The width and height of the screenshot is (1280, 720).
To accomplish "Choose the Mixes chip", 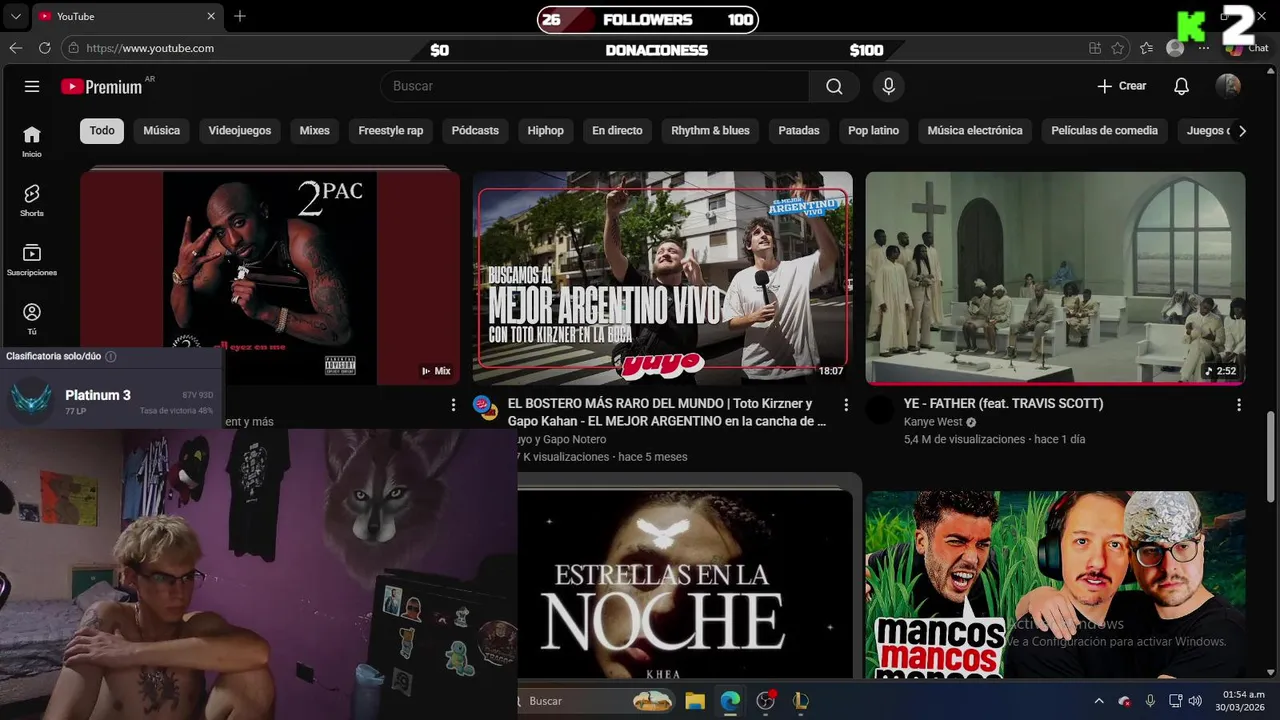I will pyautogui.click(x=314, y=131).
